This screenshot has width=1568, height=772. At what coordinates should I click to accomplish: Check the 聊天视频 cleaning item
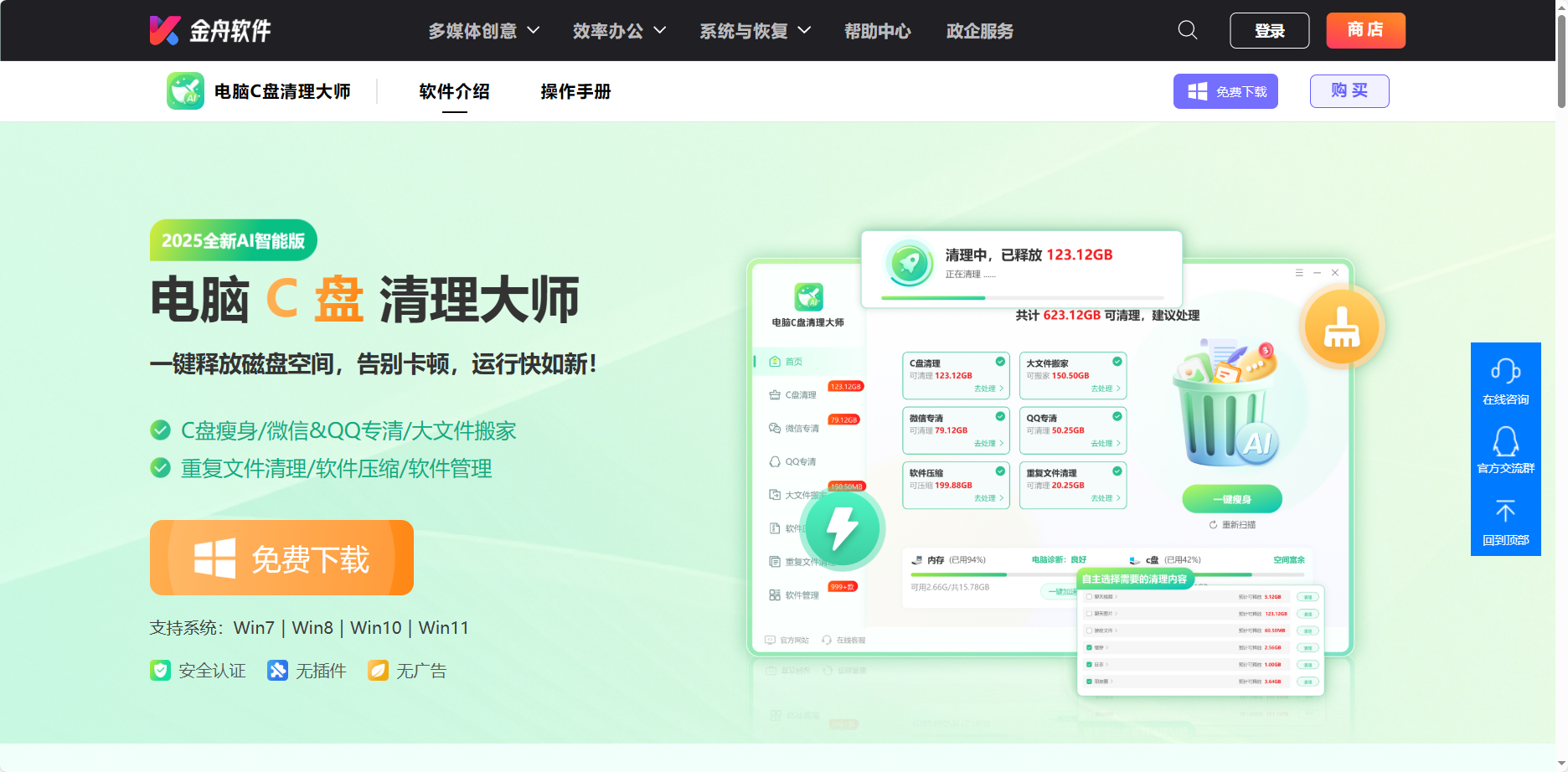coord(1089,596)
